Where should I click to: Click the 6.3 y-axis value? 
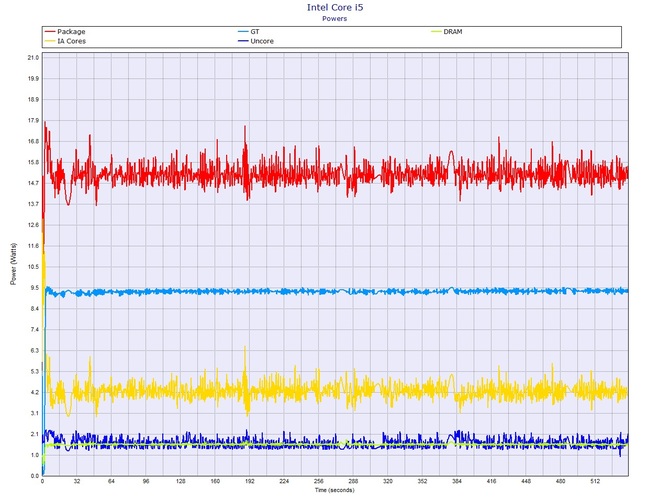click(34, 351)
